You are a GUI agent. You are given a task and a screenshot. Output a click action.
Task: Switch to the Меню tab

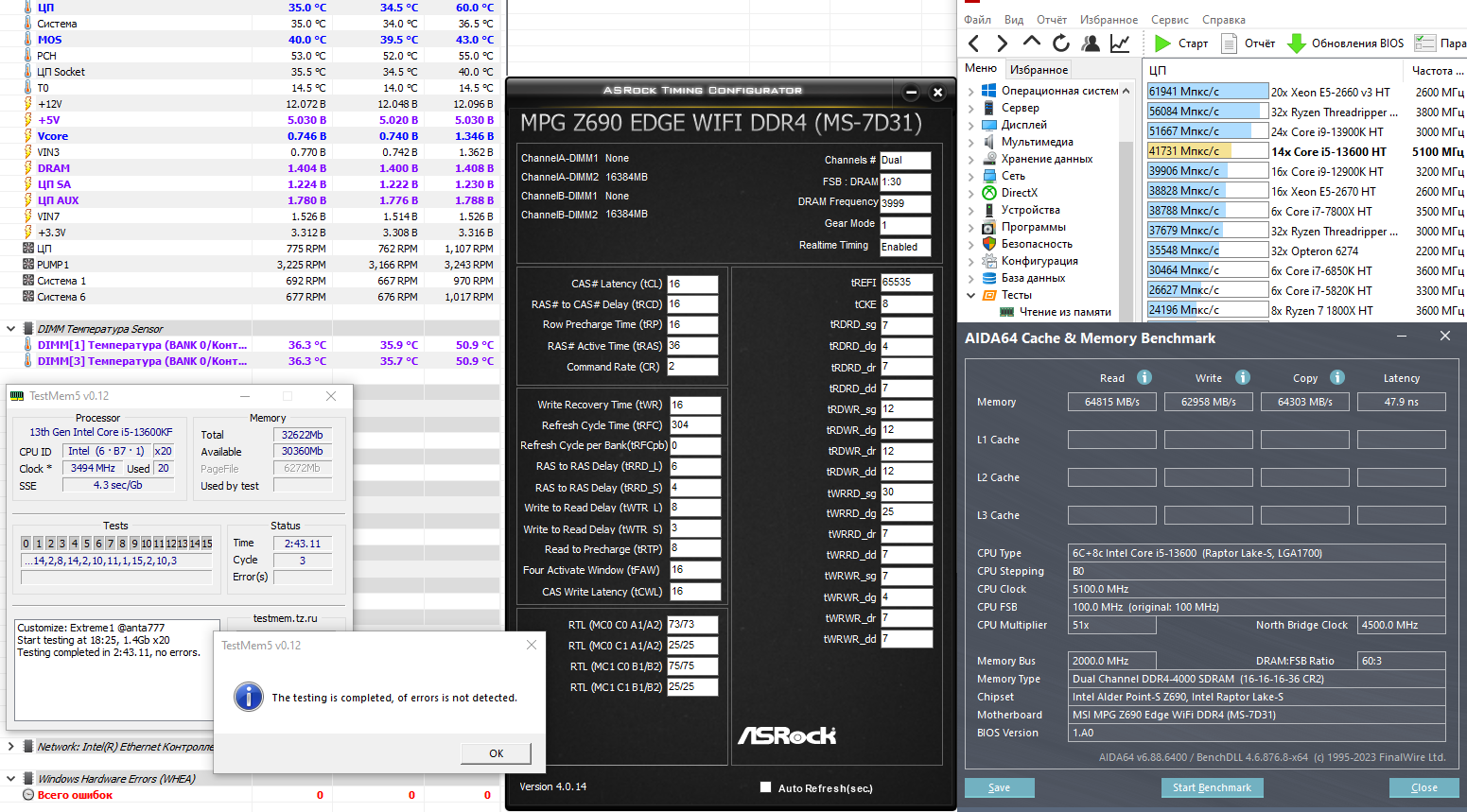tap(981, 68)
